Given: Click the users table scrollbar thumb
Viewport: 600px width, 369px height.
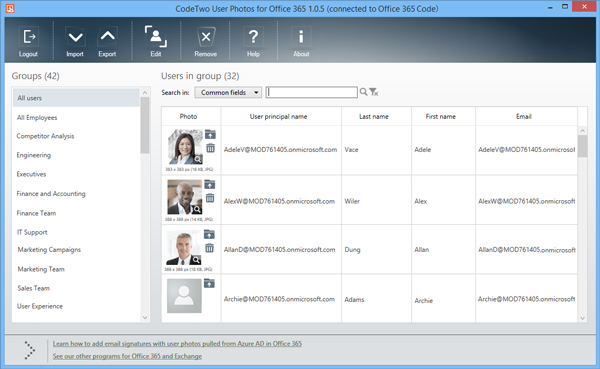Looking at the screenshot, I should pos(582,146).
